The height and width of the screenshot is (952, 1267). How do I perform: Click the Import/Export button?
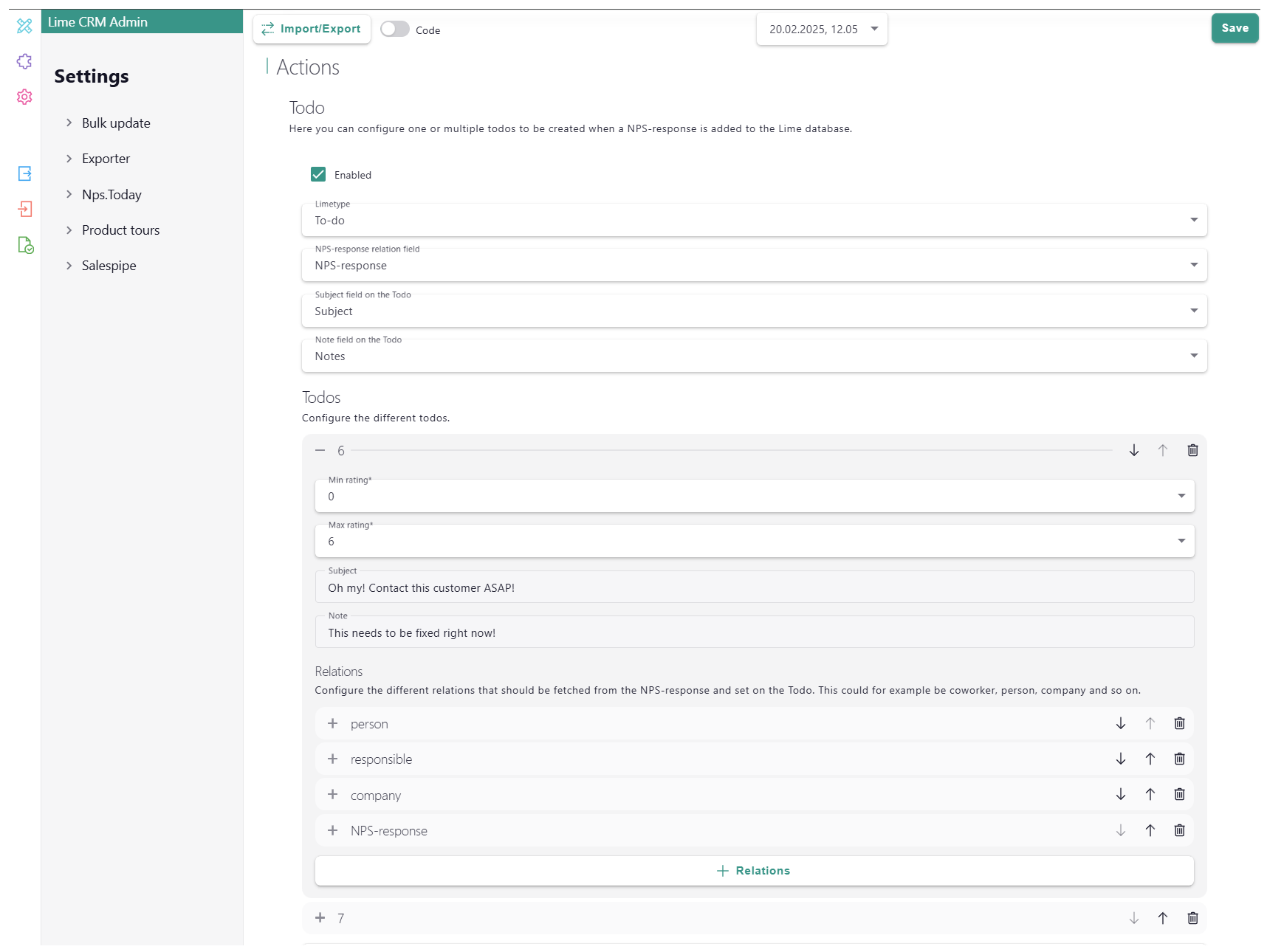[312, 30]
